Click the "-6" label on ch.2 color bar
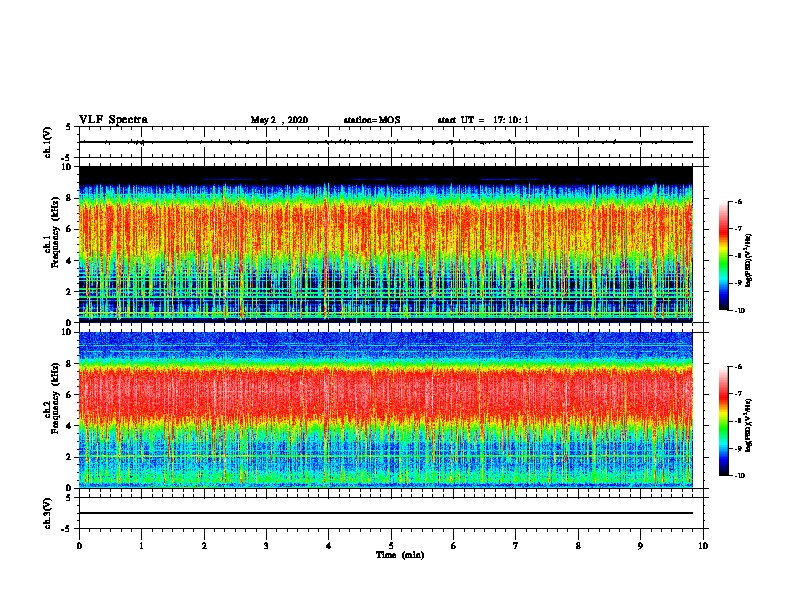 tap(738, 367)
